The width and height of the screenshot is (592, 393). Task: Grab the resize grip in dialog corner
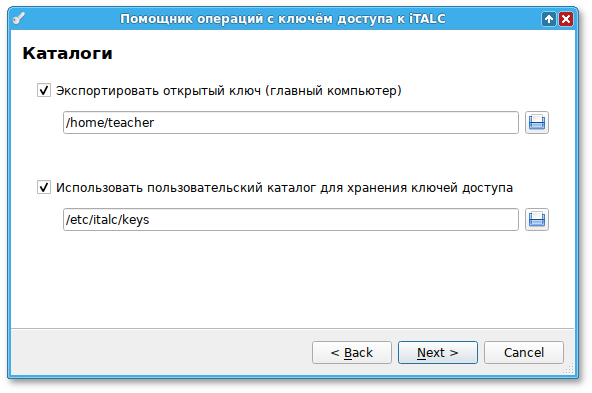coord(569,369)
